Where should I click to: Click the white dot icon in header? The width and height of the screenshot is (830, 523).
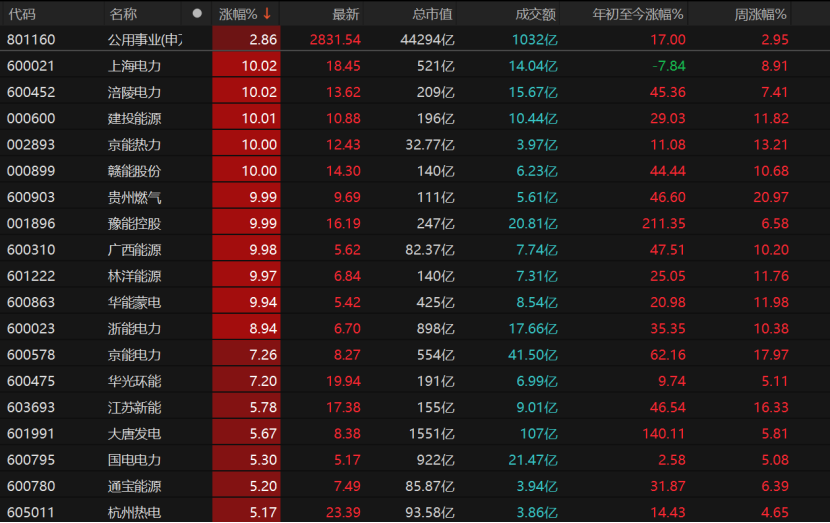(197, 14)
